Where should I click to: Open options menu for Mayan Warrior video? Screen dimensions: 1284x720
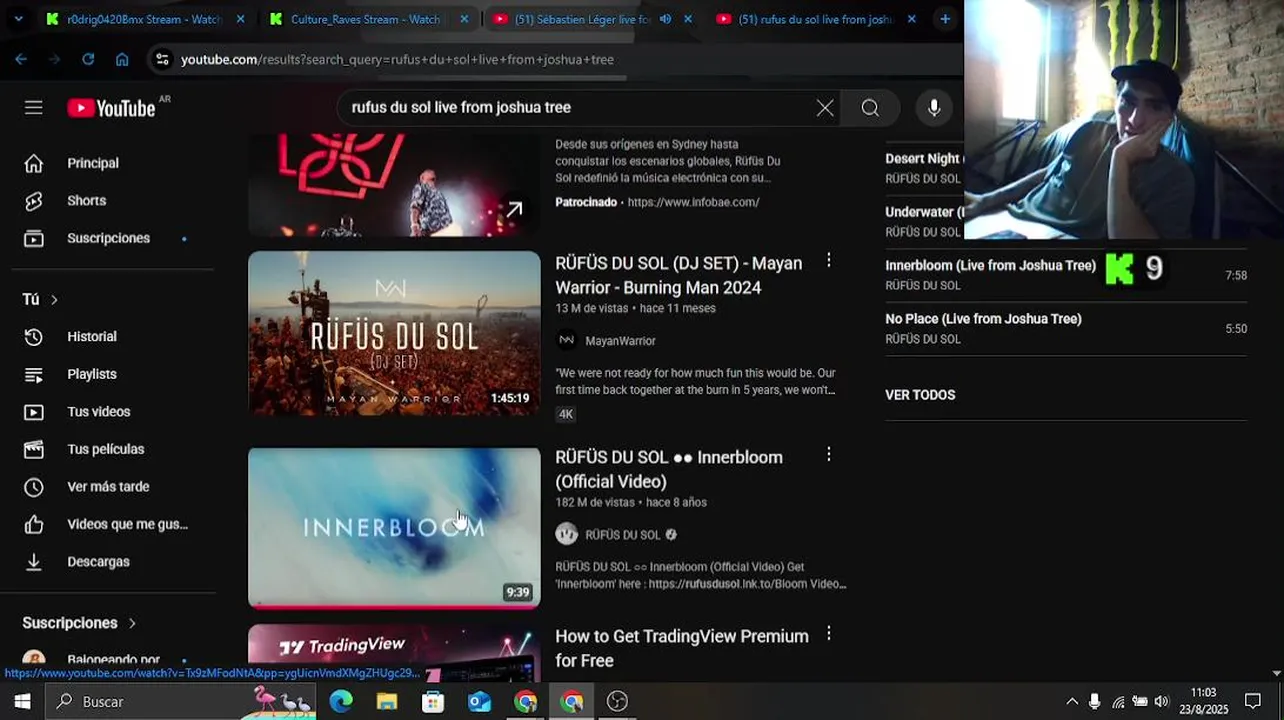coord(828,260)
